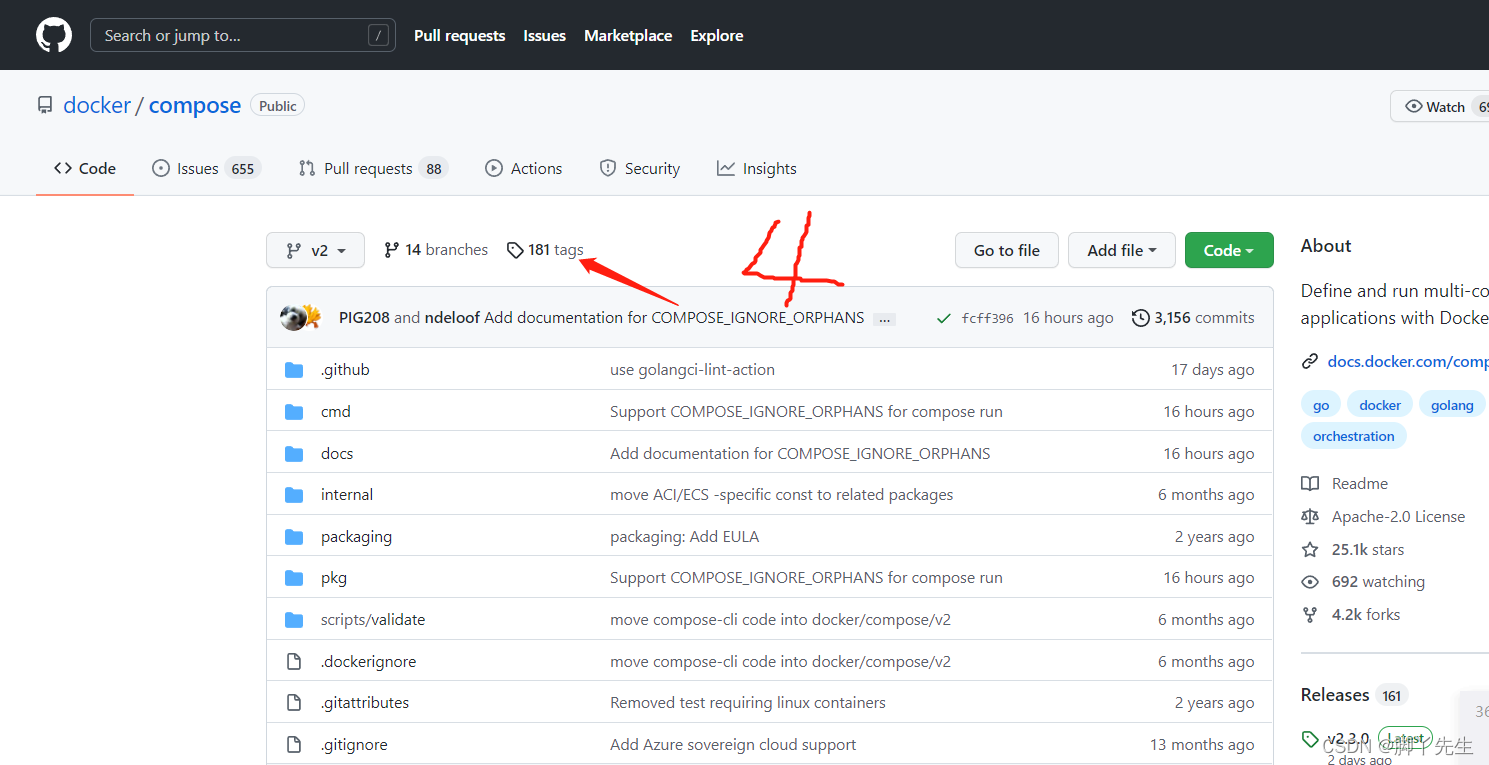1489x765 pixels.
Task: Focus the Search or jump to field
Action: [x=243, y=35]
